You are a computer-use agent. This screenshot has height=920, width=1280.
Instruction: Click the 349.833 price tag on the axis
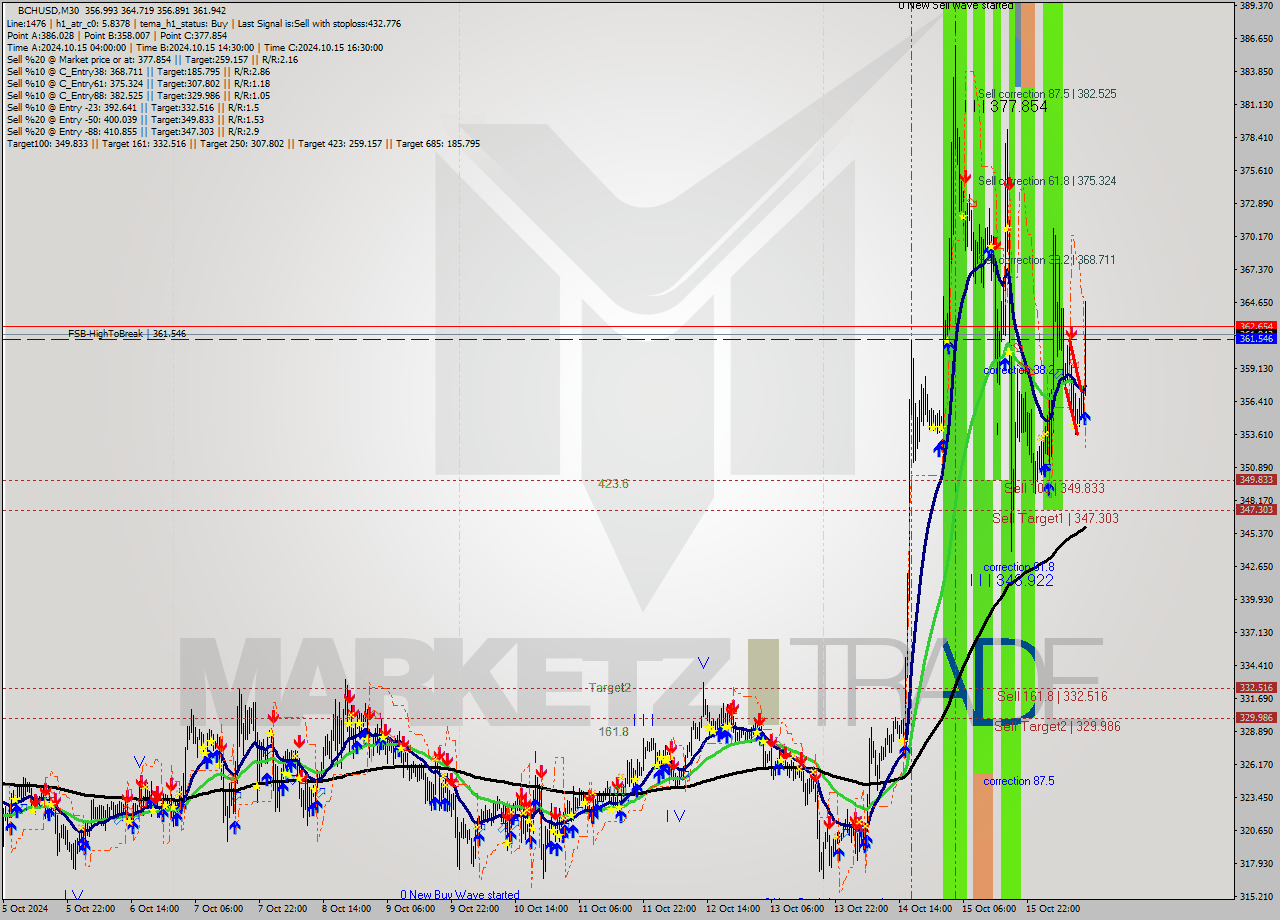pyautogui.click(x=1257, y=480)
